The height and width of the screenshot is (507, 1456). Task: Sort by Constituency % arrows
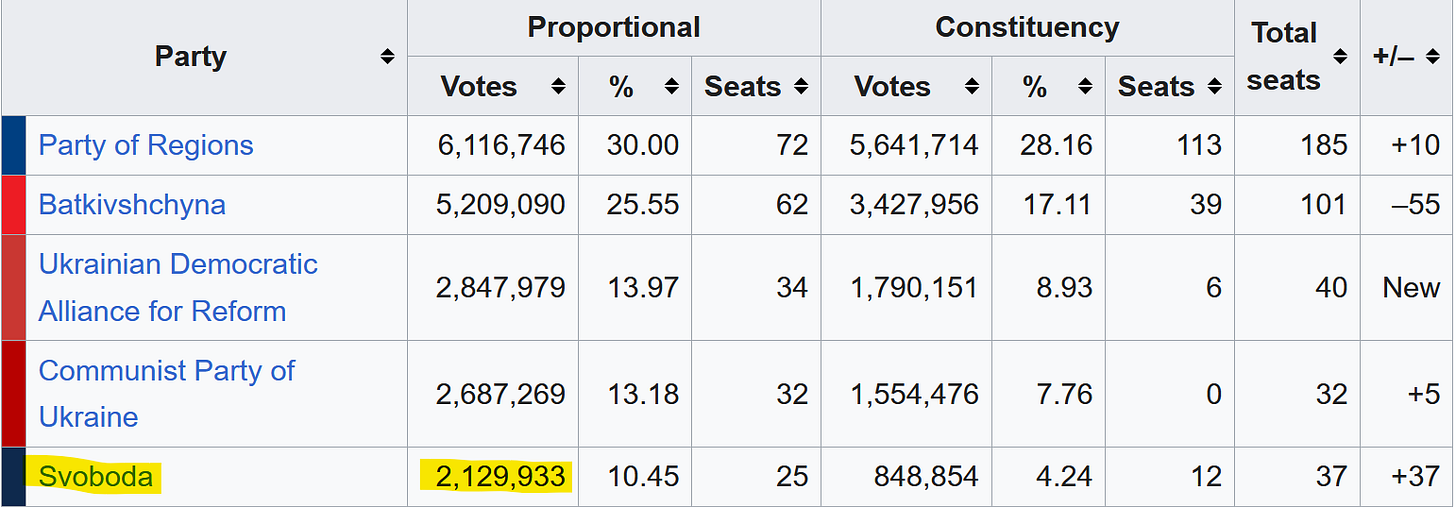point(1085,86)
